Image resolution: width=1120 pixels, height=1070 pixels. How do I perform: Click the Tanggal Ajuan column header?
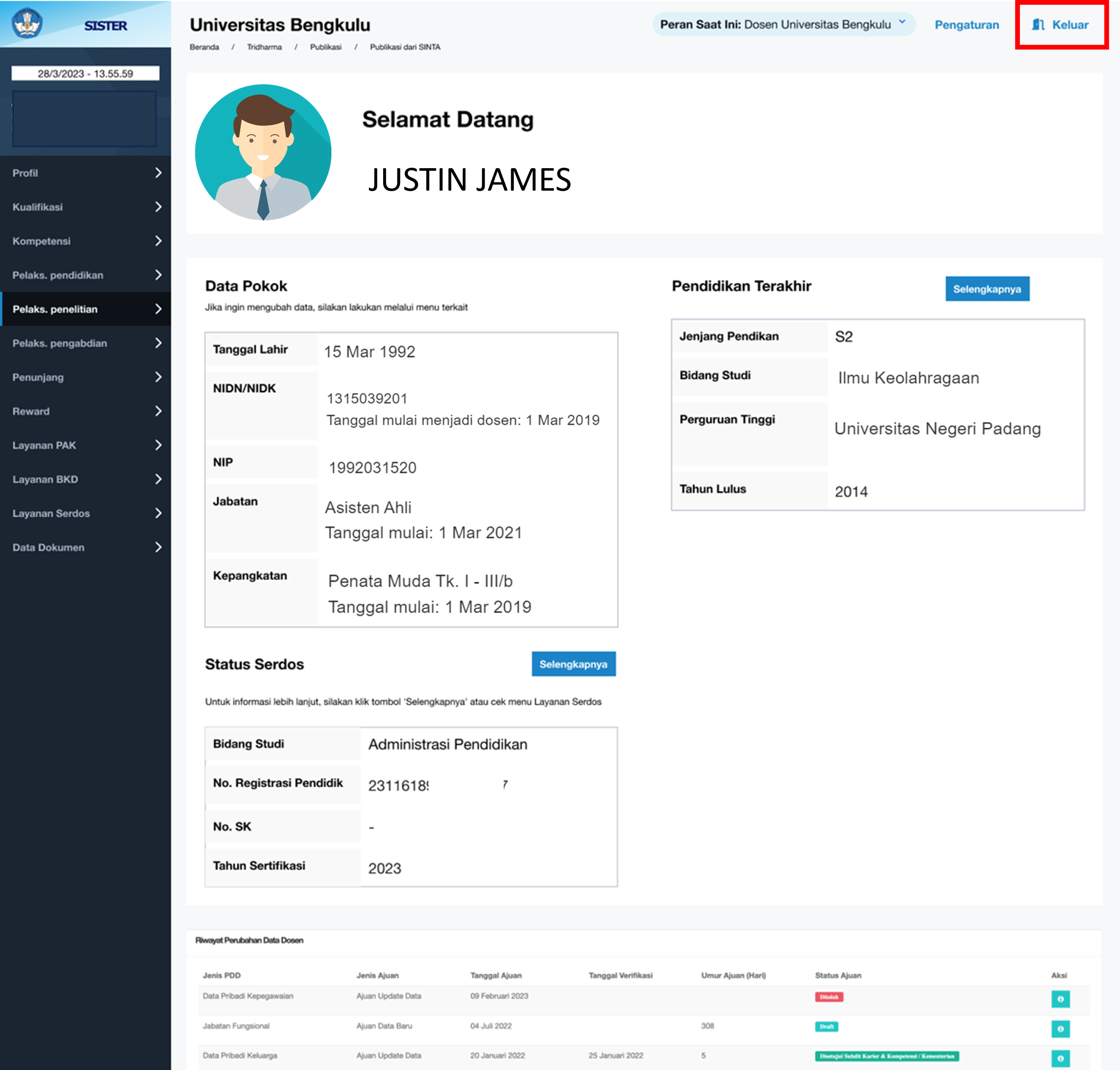tap(496, 975)
